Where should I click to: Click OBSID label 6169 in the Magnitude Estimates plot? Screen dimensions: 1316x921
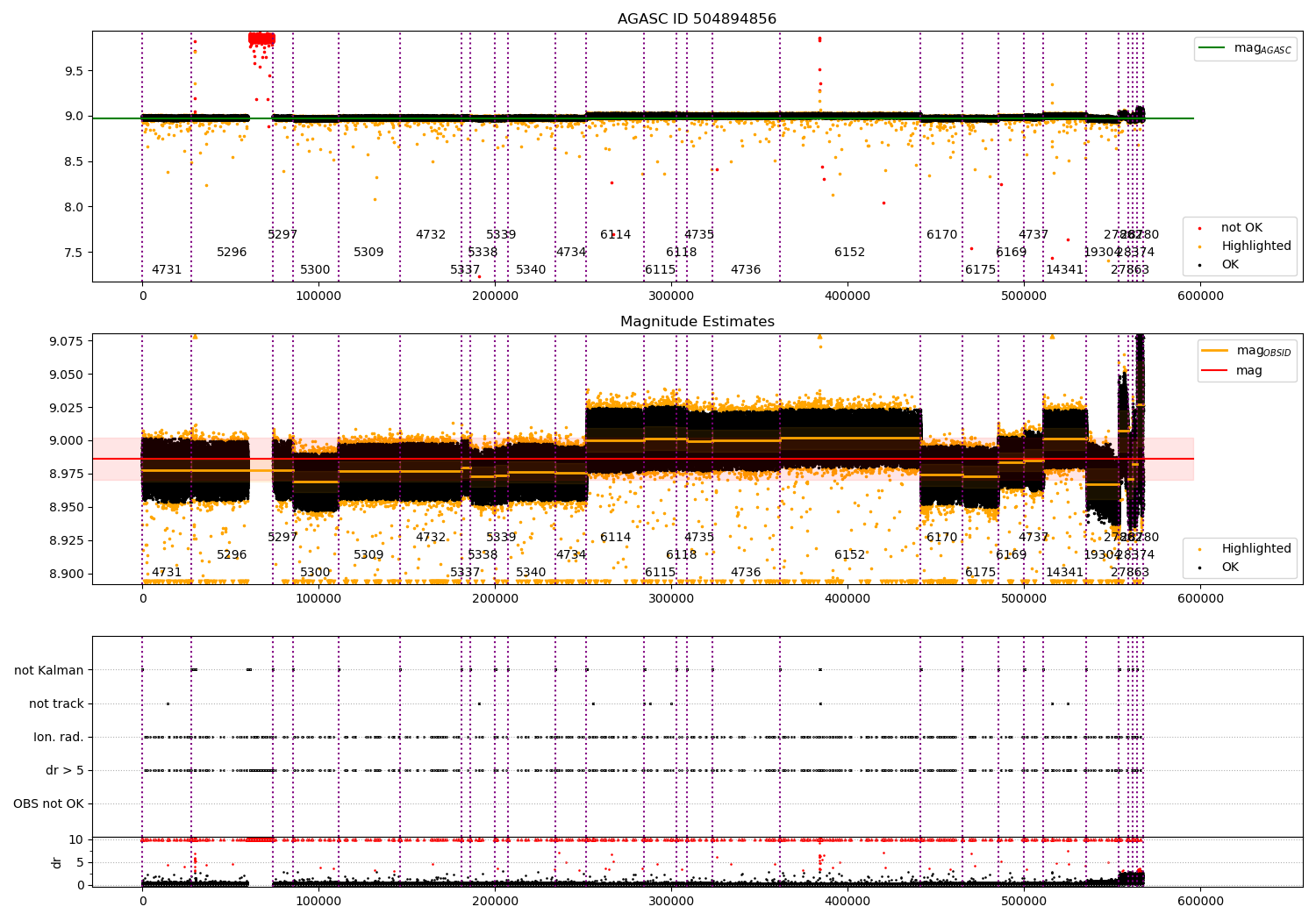[1012, 554]
